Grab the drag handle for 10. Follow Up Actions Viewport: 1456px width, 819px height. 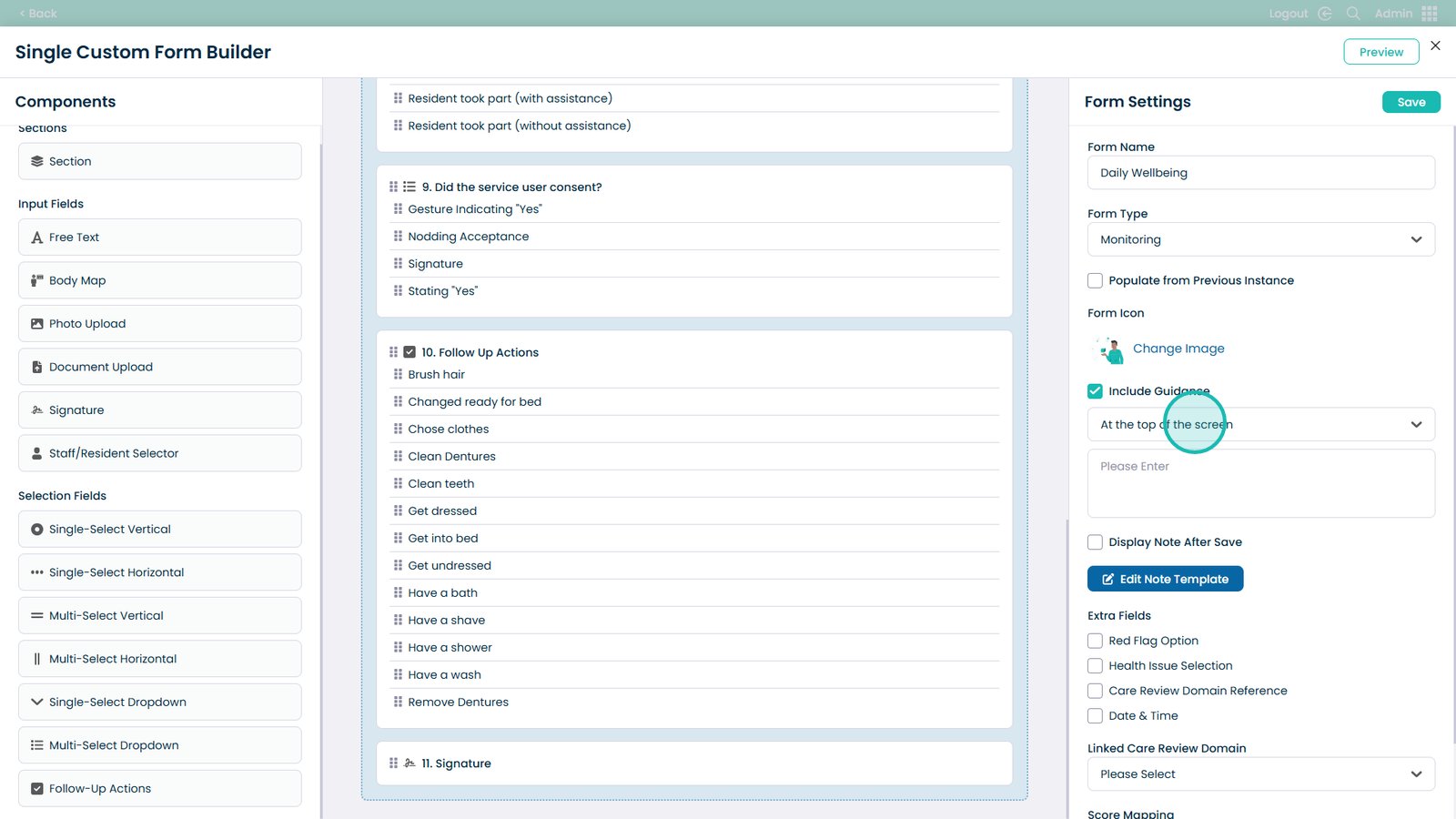pyautogui.click(x=393, y=352)
